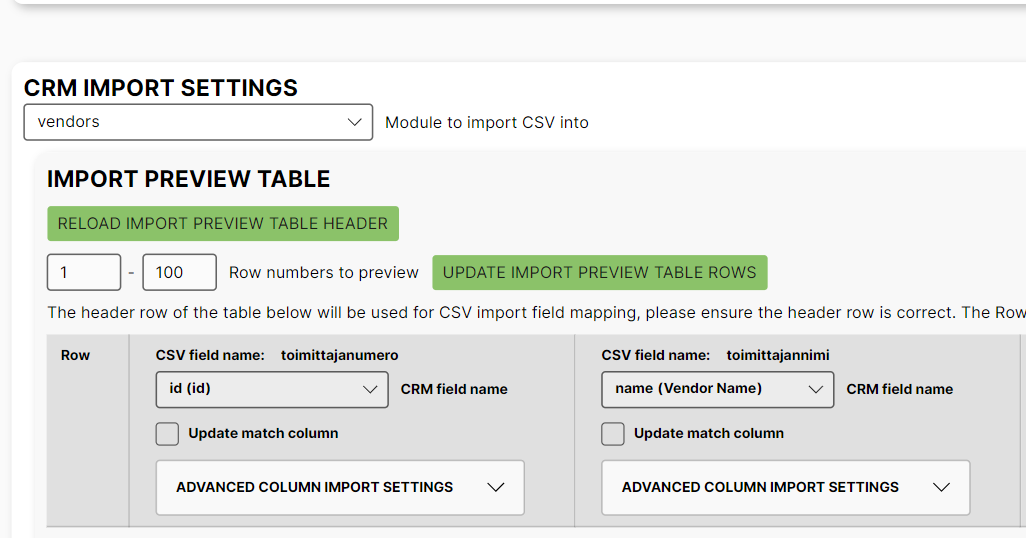Tick Update match column checkbox for toimittajannimi
The width and height of the screenshot is (1026, 538).
coord(613,434)
